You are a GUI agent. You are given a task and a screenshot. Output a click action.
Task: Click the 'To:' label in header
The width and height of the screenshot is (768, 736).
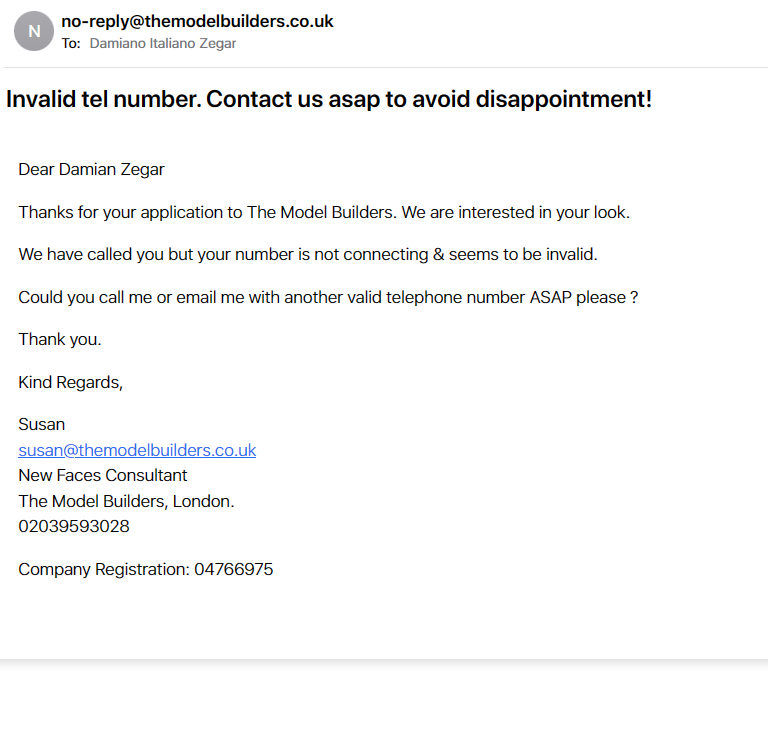pos(71,44)
